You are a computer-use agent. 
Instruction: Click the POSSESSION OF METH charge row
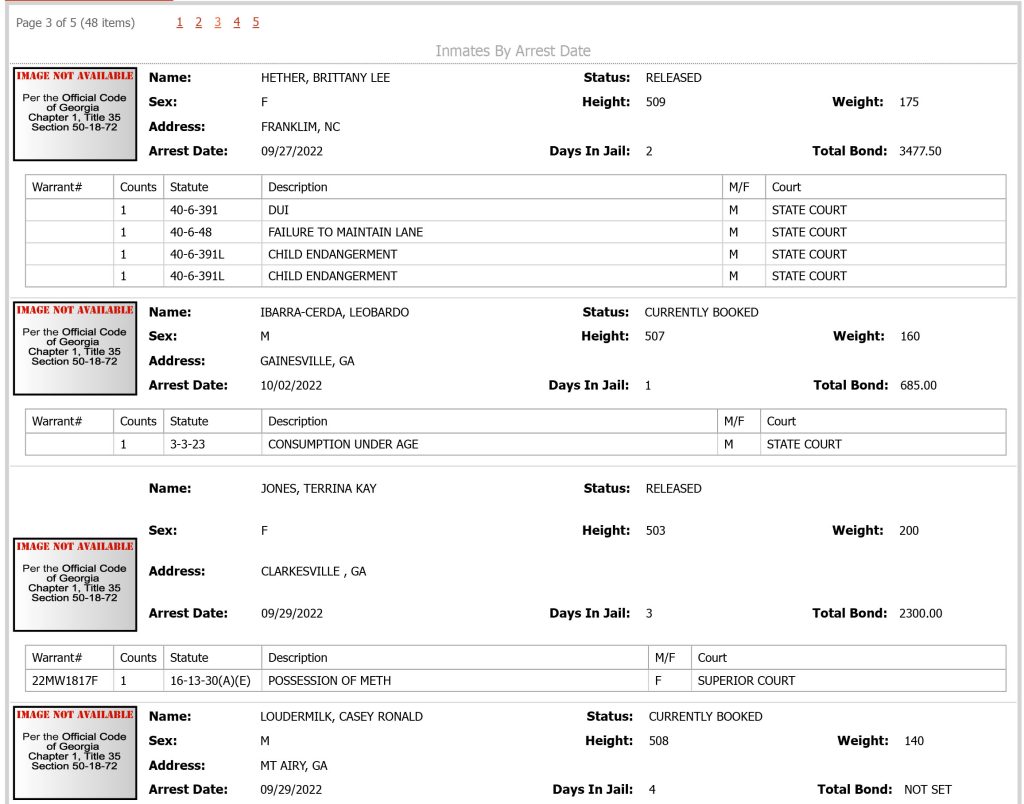point(515,681)
